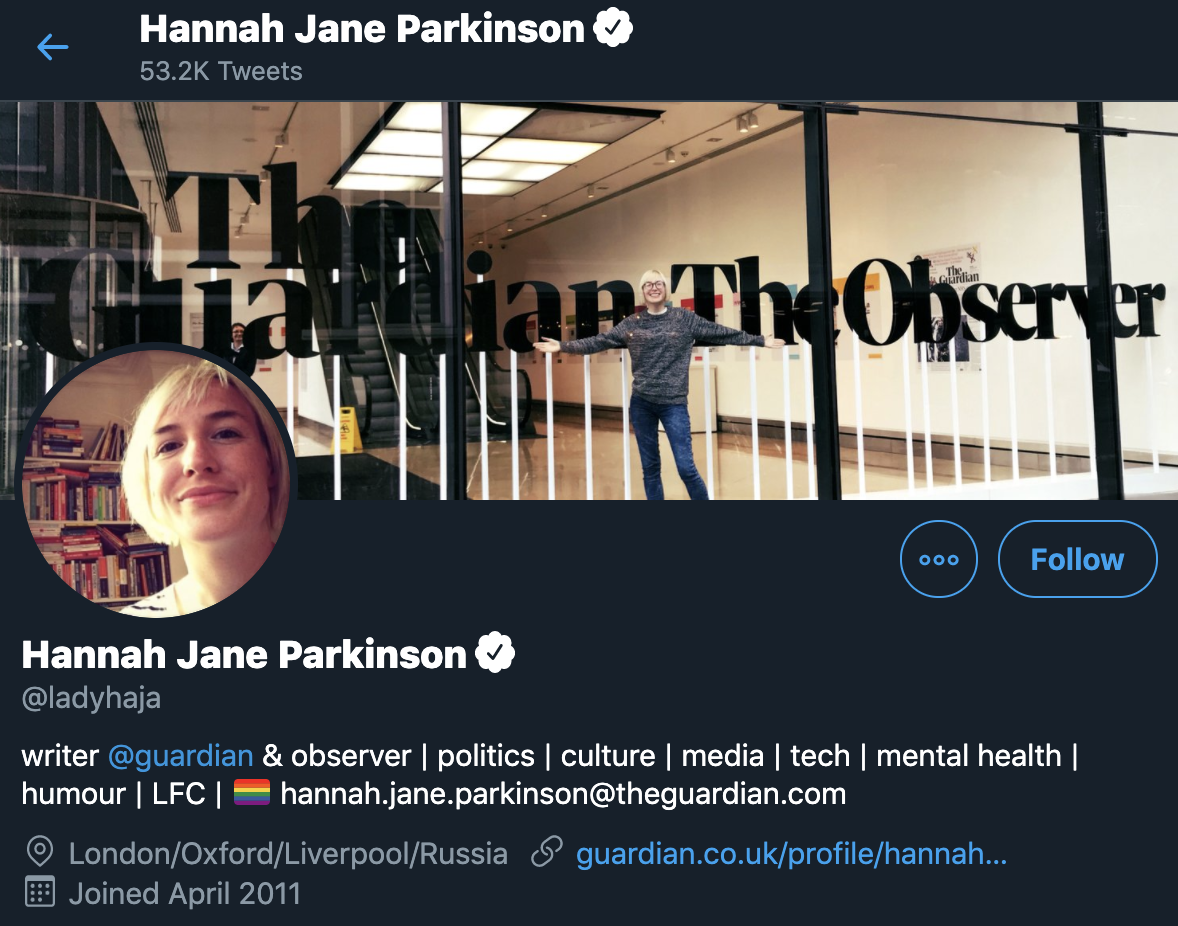Open the Guardian Observer header banner image
Screen dimensions: 1178x926
click(x=589, y=300)
